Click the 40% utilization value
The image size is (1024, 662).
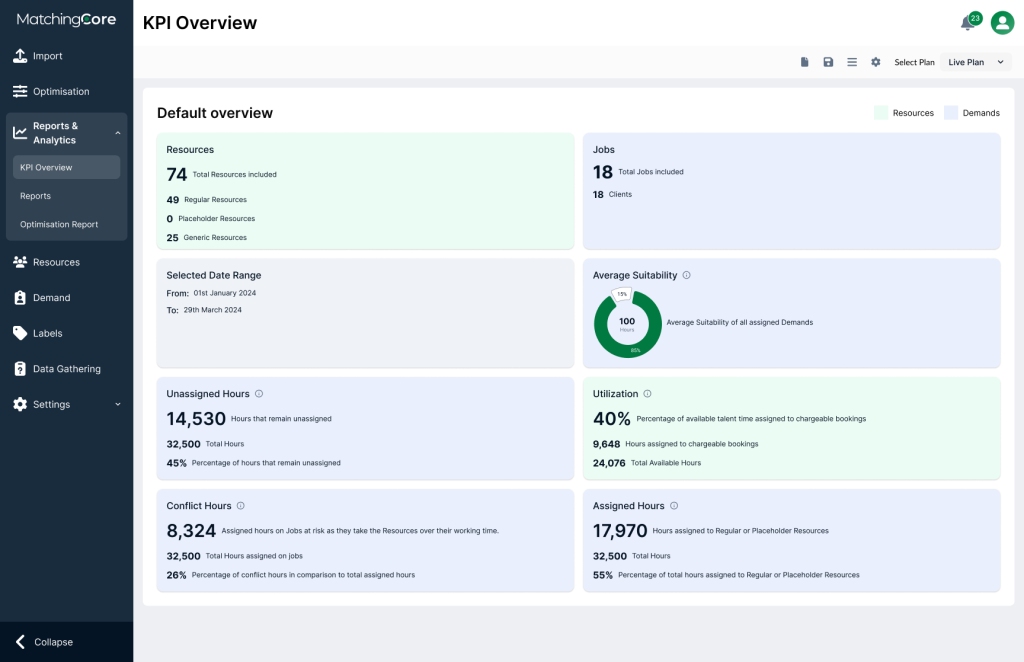pos(611,418)
